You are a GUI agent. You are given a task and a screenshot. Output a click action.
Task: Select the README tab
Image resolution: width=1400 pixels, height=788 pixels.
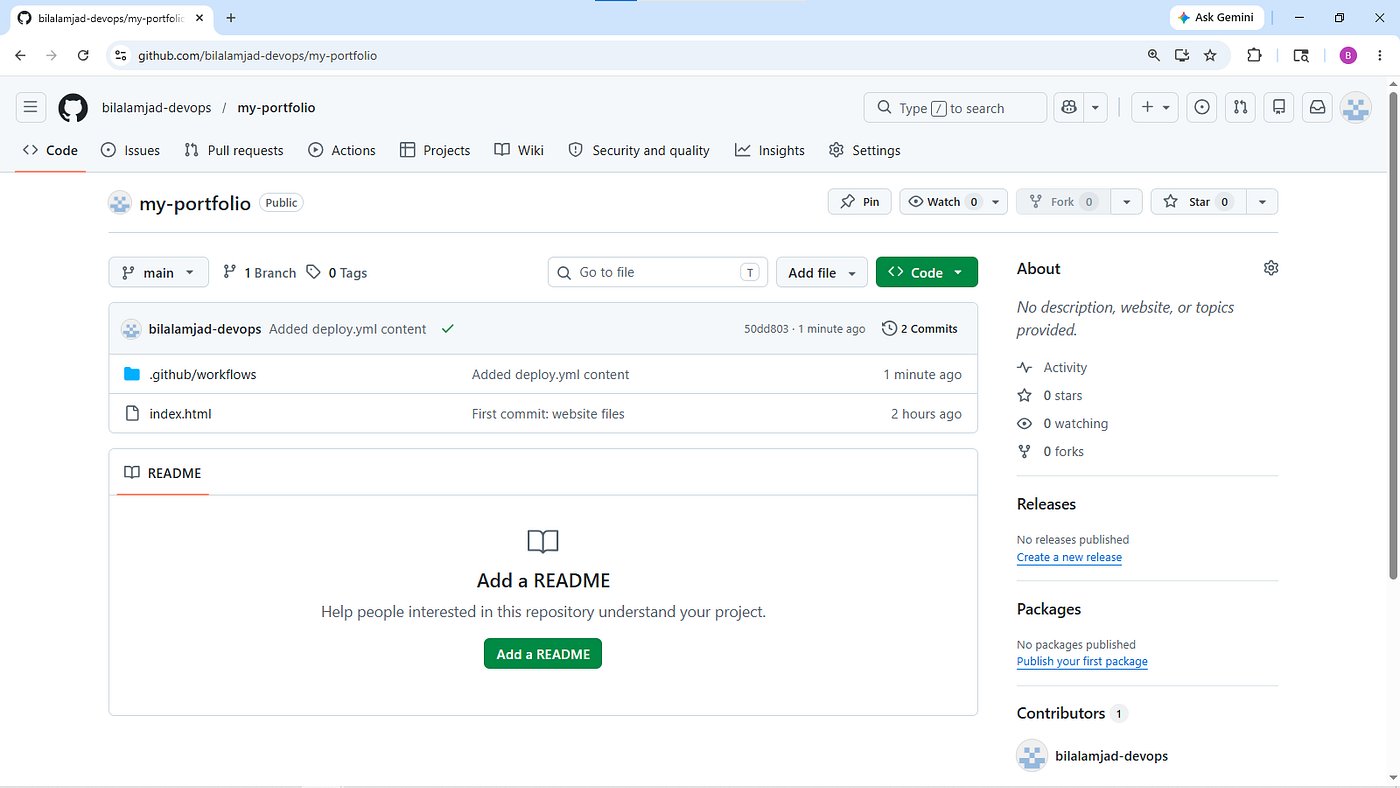point(163,473)
